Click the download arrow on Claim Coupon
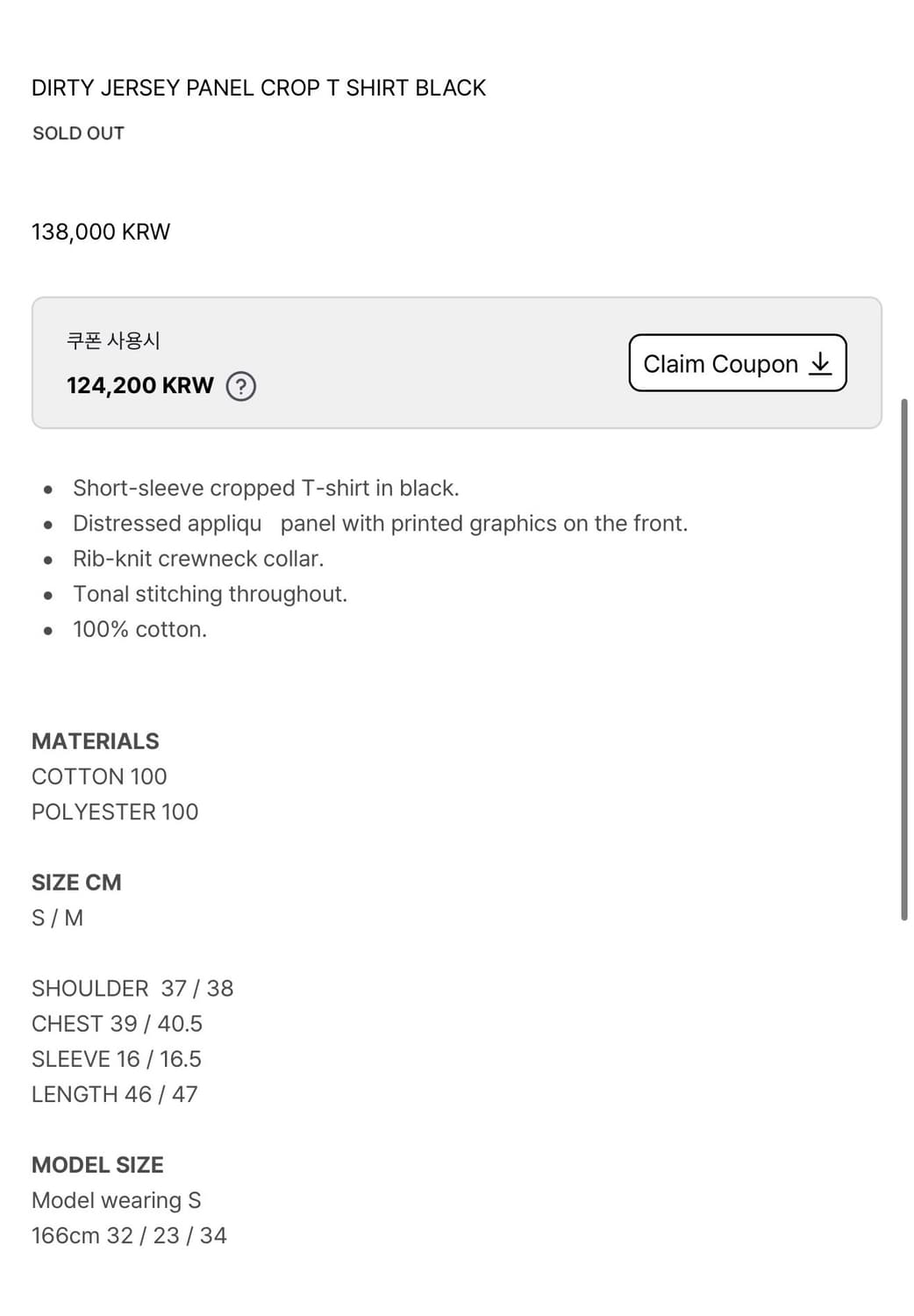The height and width of the screenshot is (1316, 914). 820,363
